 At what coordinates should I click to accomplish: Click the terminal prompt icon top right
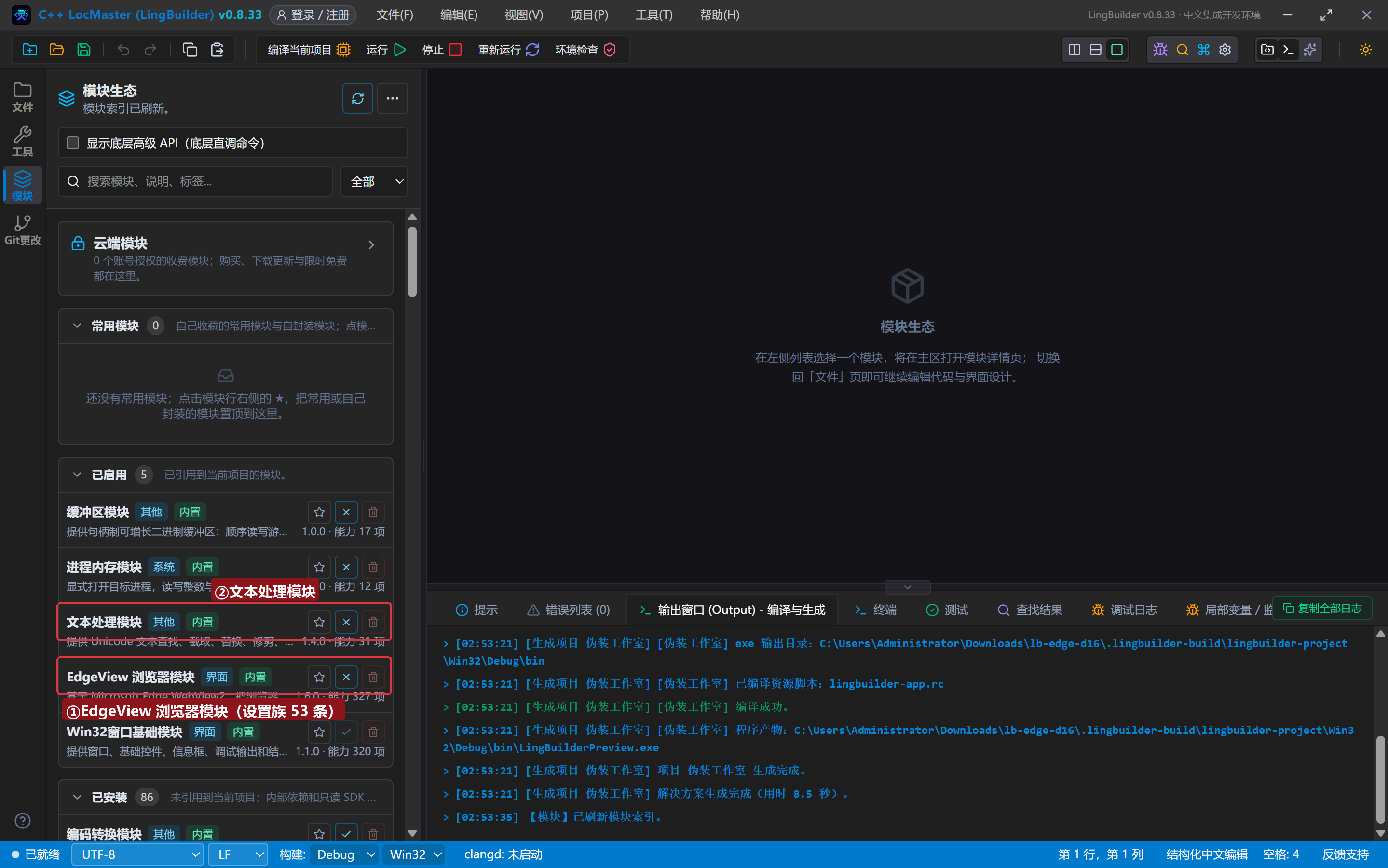1288,50
